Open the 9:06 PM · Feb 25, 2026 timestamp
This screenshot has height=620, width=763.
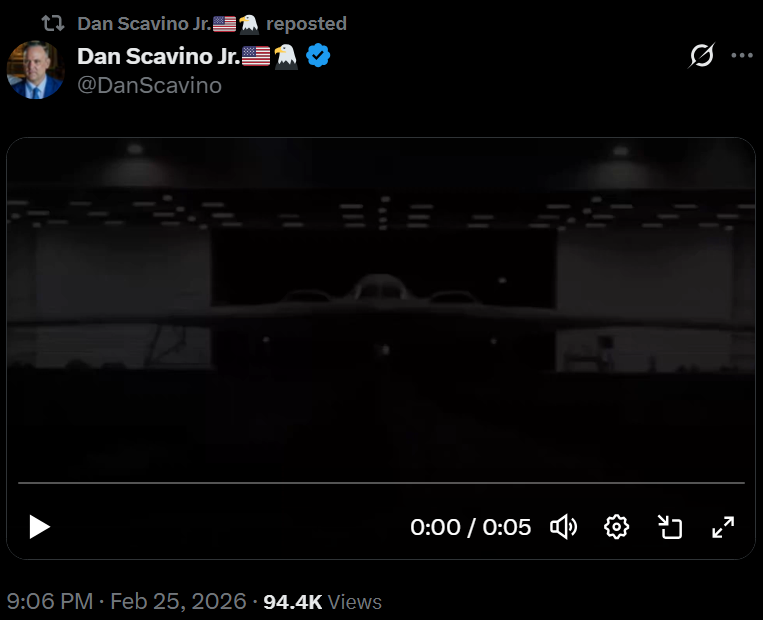coord(126,602)
